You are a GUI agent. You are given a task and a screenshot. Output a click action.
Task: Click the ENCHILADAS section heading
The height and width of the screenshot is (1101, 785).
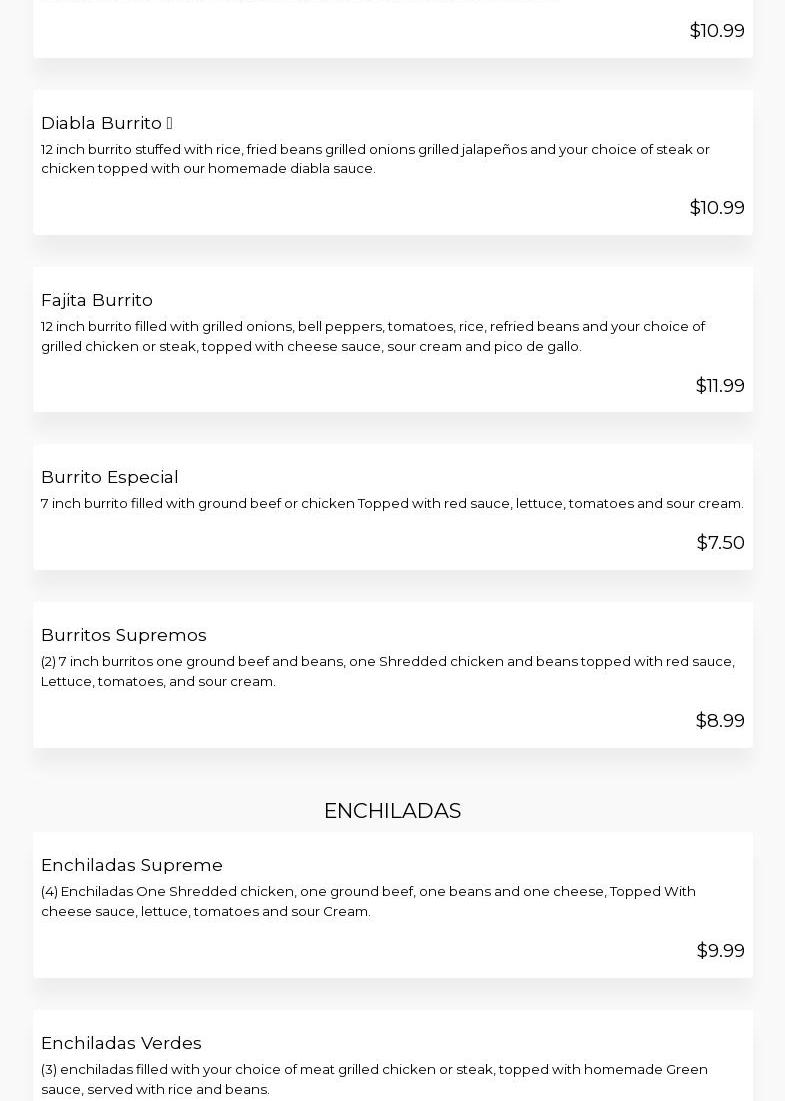click(392, 811)
